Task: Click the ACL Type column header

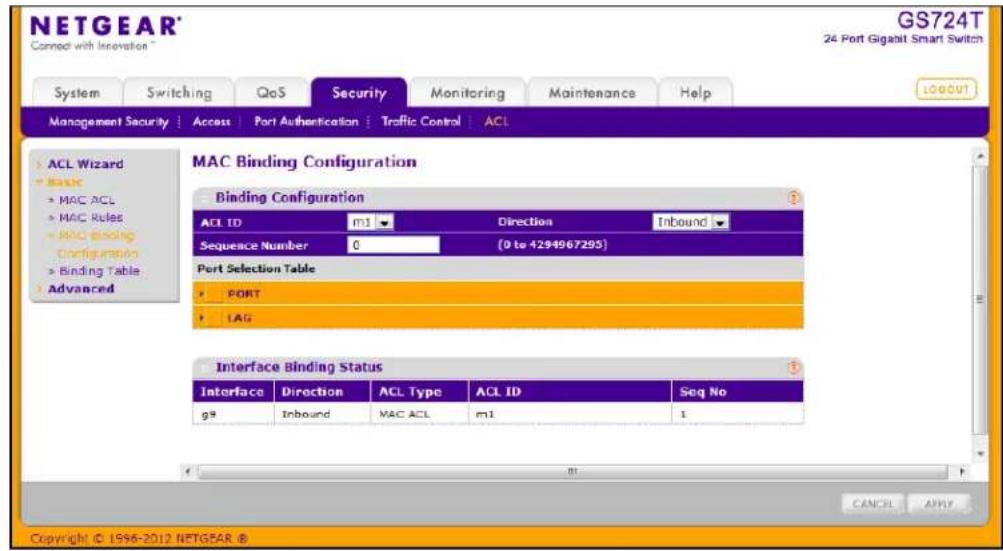Action: [419, 392]
